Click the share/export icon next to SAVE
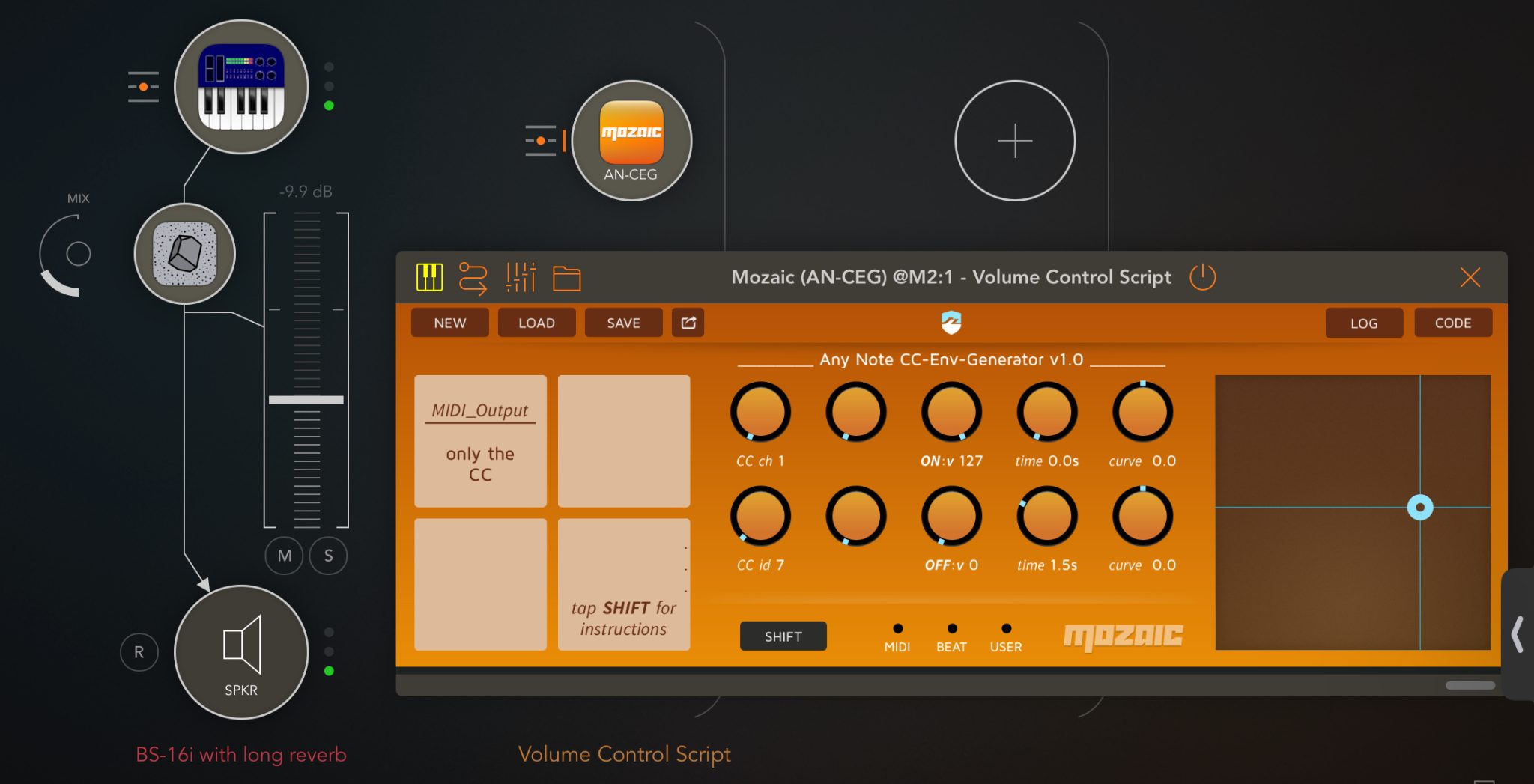 tap(688, 323)
